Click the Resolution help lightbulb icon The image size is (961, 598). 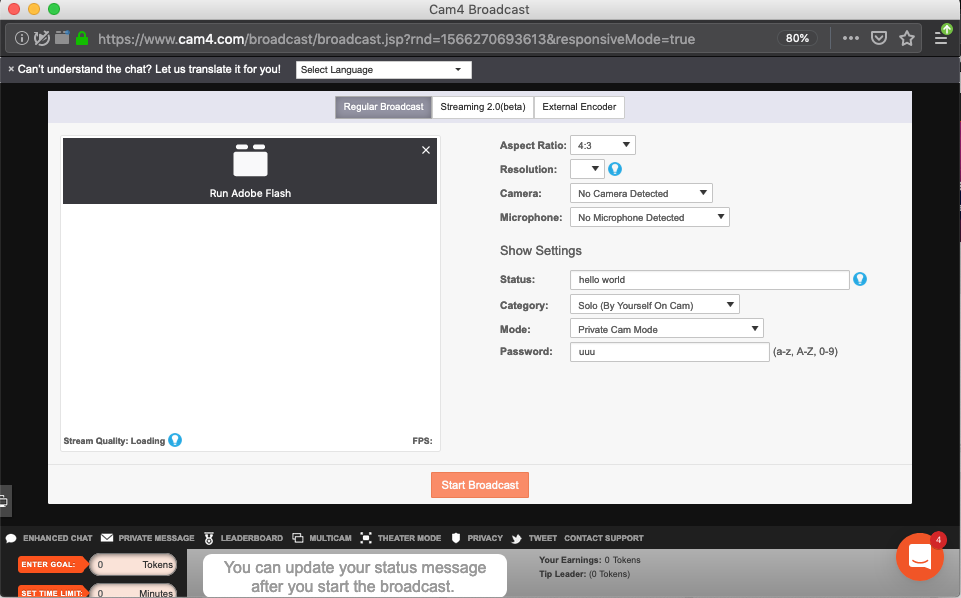[615, 169]
